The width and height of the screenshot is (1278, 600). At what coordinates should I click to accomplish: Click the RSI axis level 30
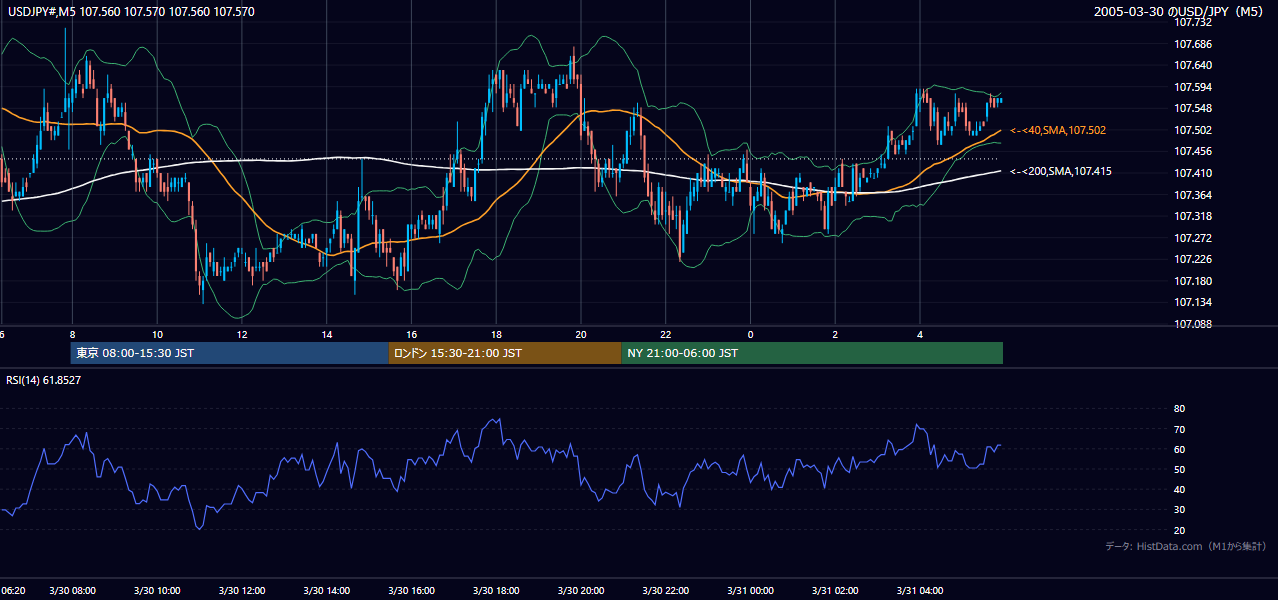pos(1180,510)
